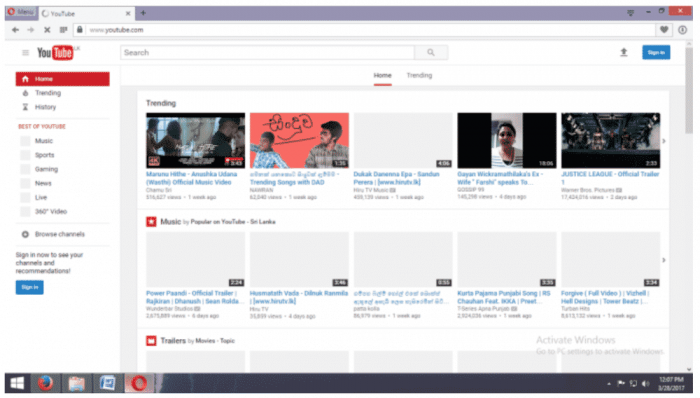700x398 pixels.
Task: Open Justice League trailer thumbnail
Action: pyautogui.click(x=610, y=141)
